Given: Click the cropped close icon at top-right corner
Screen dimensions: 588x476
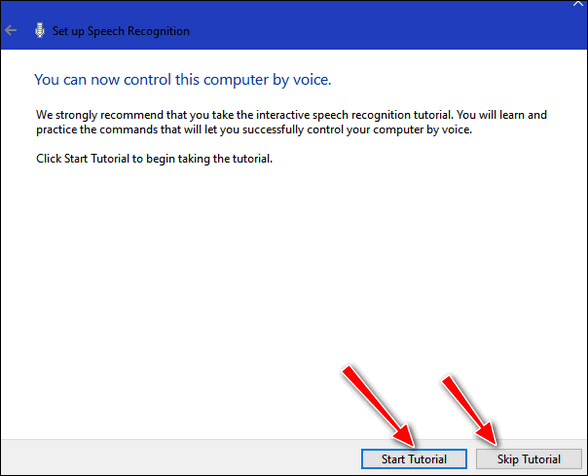Looking at the screenshot, I should (x=578, y=4).
